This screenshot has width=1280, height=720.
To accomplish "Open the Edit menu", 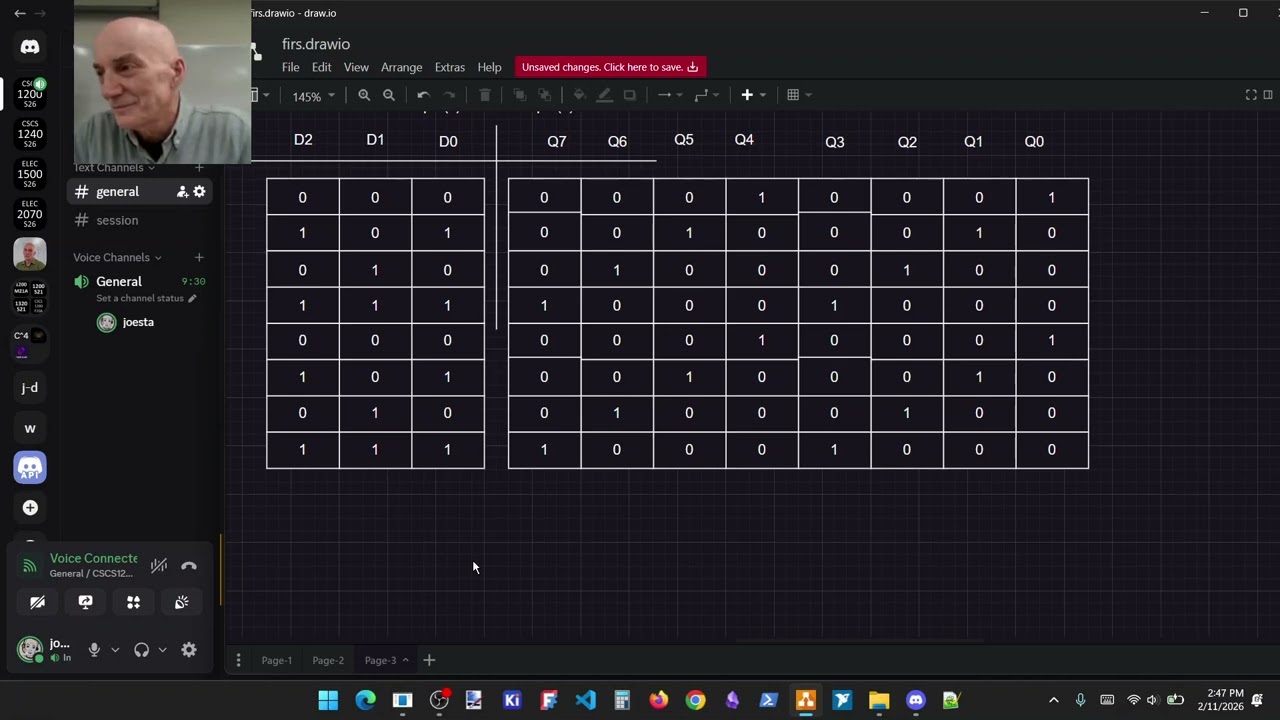I will point(321,67).
